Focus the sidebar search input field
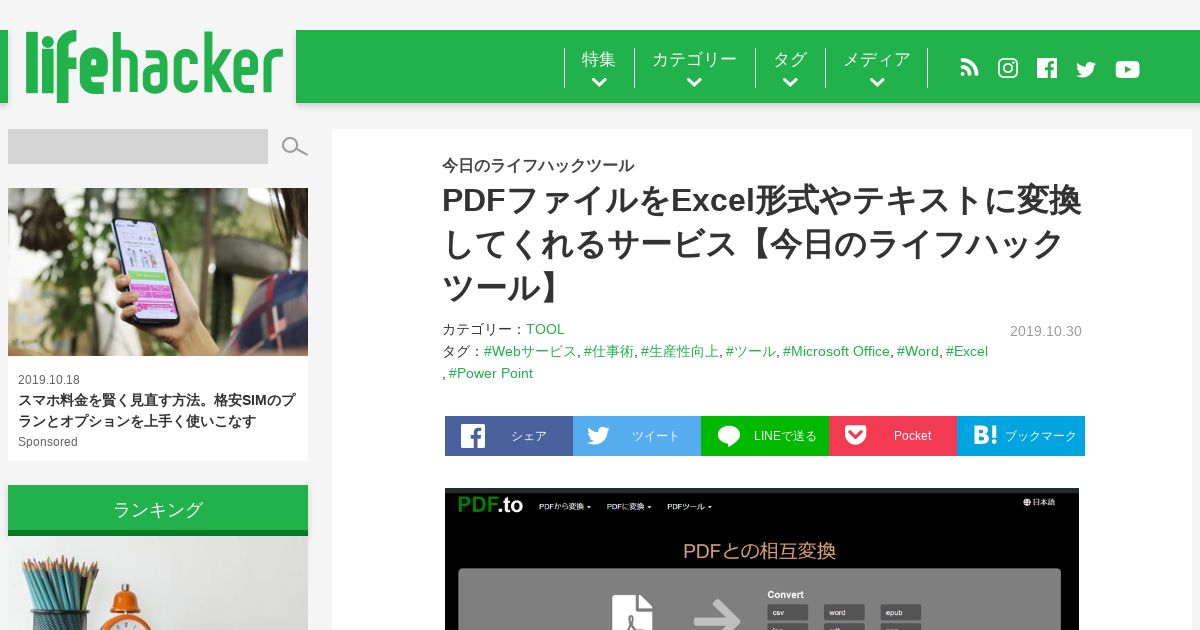The height and width of the screenshot is (630, 1200). [138, 146]
